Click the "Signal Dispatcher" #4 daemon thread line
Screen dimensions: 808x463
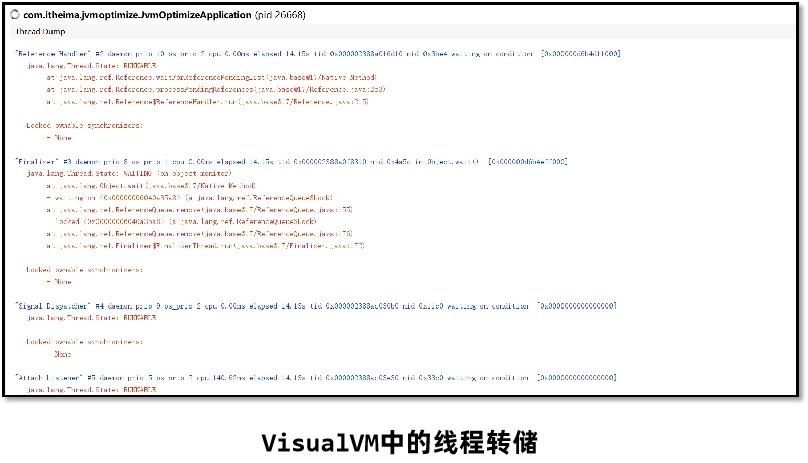[315, 306]
